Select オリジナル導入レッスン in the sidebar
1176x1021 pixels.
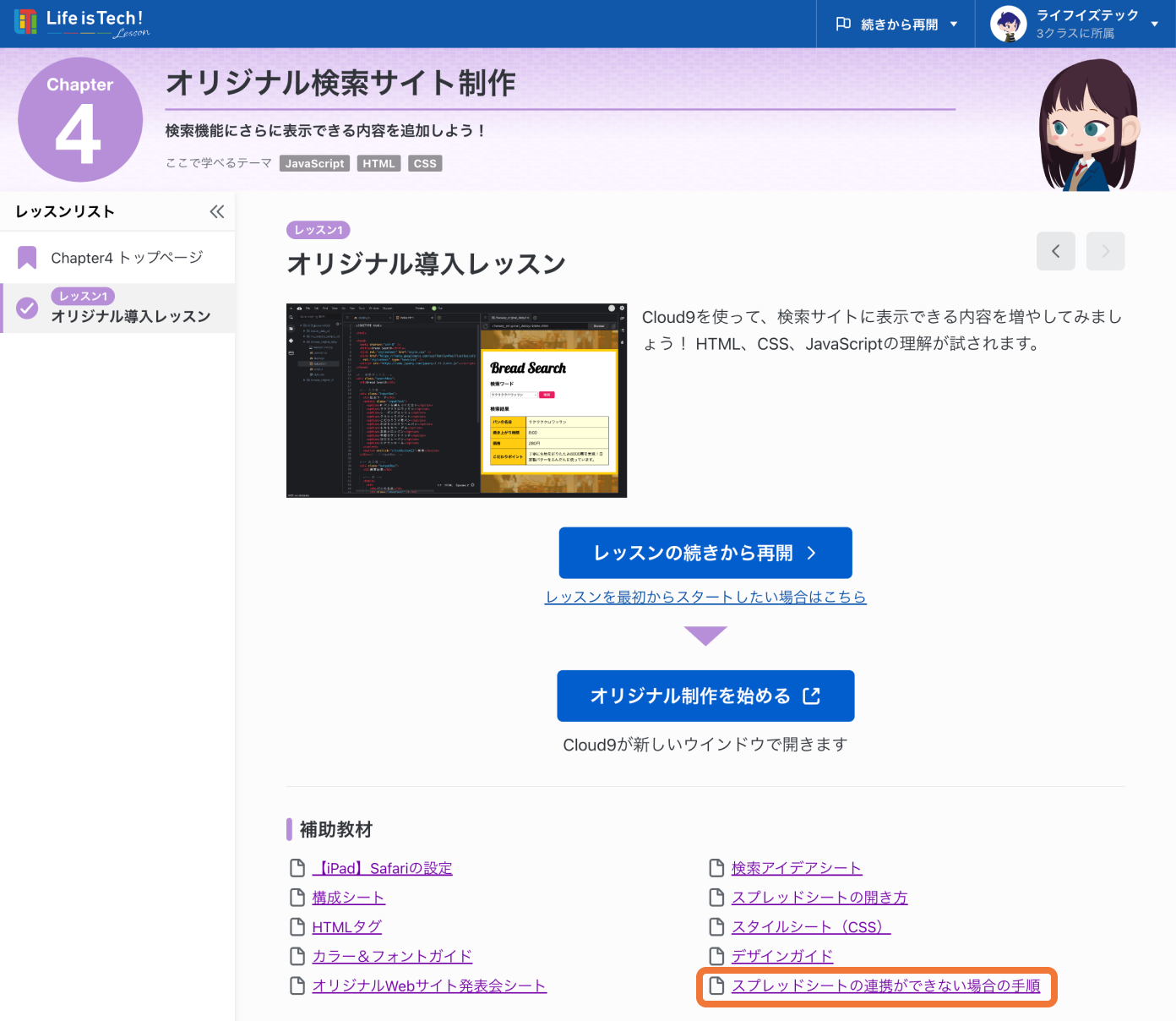[x=130, y=316]
